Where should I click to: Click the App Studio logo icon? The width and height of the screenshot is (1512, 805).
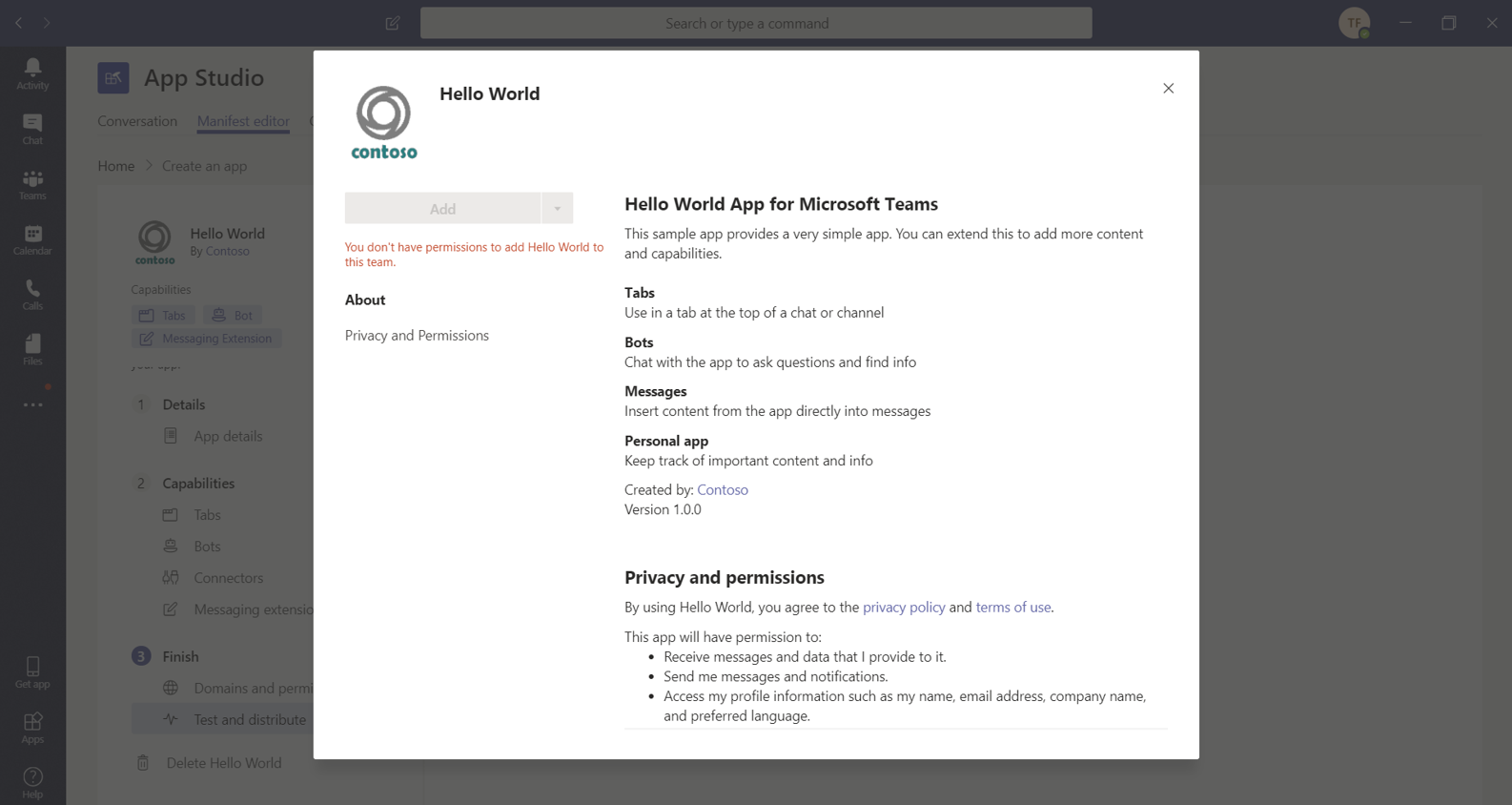[x=113, y=77]
